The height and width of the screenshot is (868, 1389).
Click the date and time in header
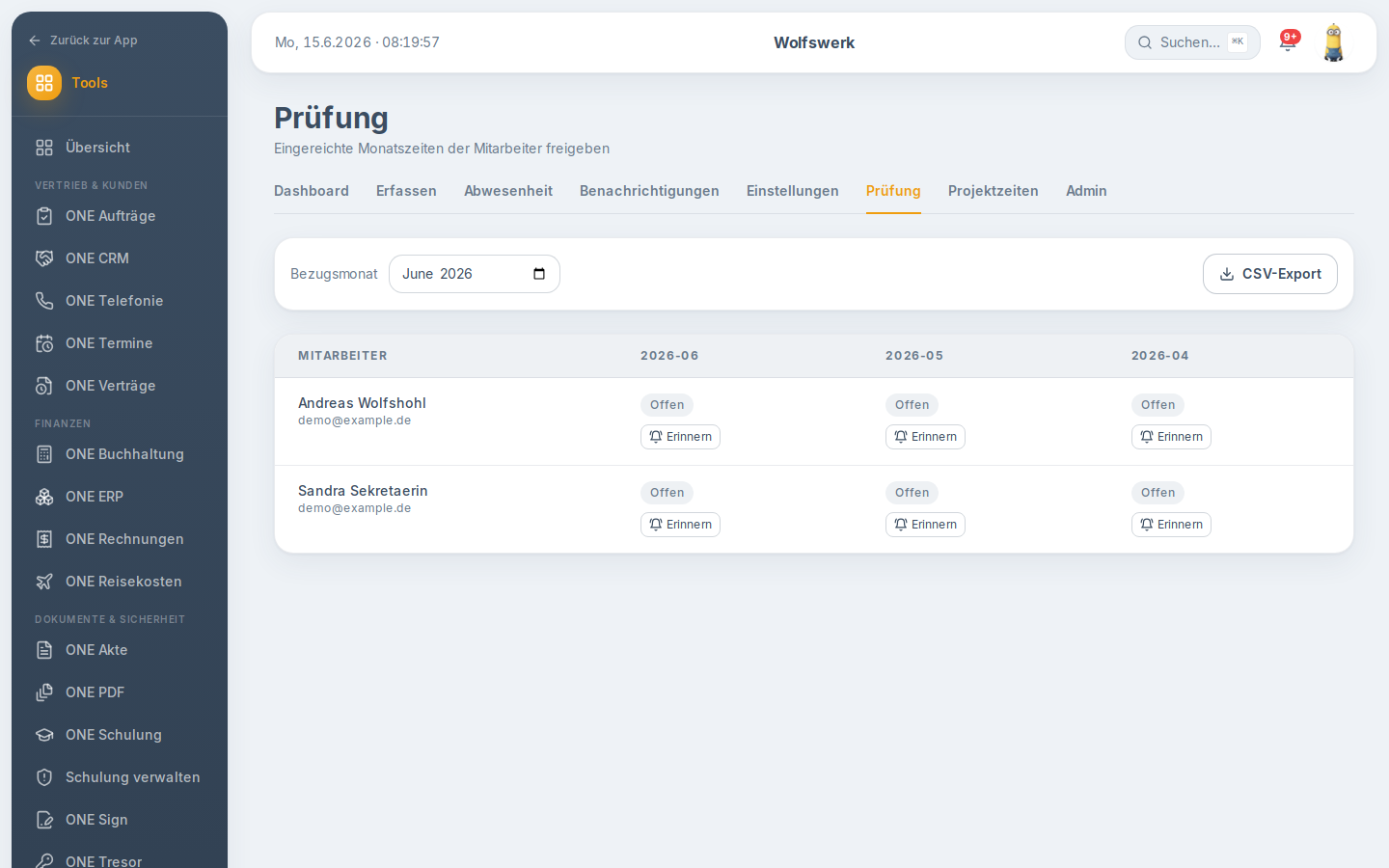pyautogui.click(x=357, y=42)
